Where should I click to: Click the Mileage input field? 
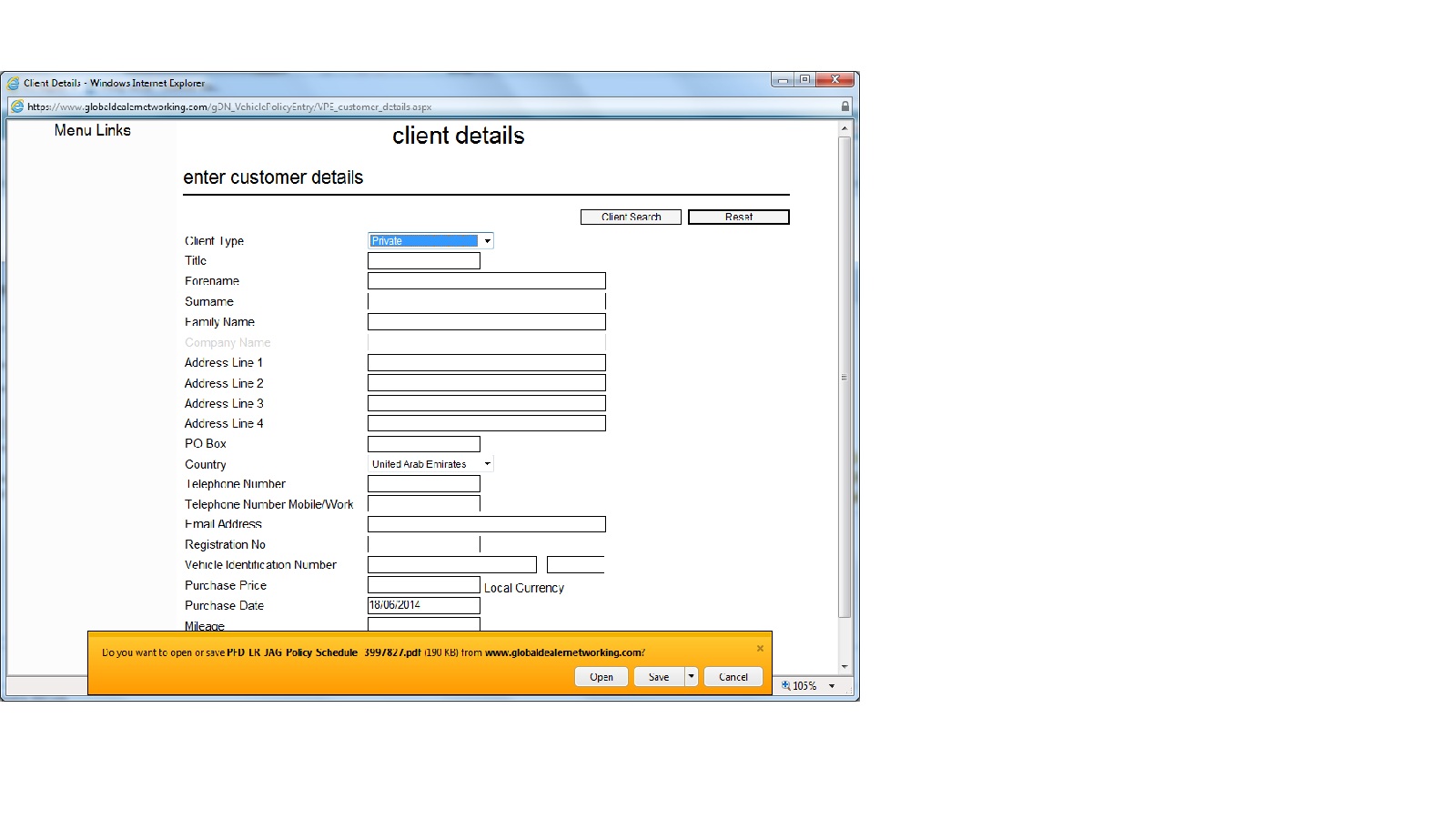pyautogui.click(x=424, y=624)
